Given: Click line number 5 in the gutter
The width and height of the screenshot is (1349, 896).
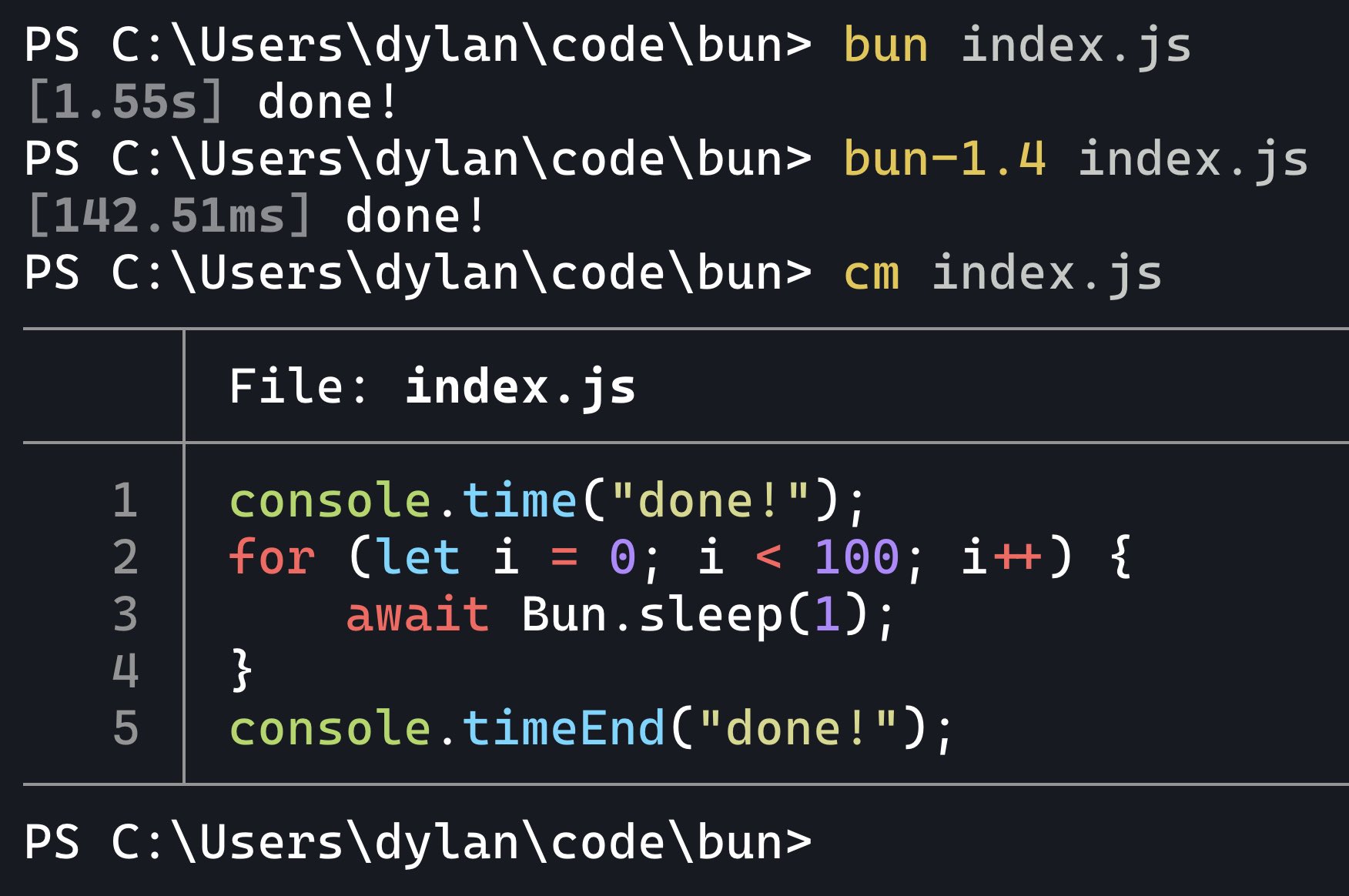Looking at the screenshot, I should point(126,728).
